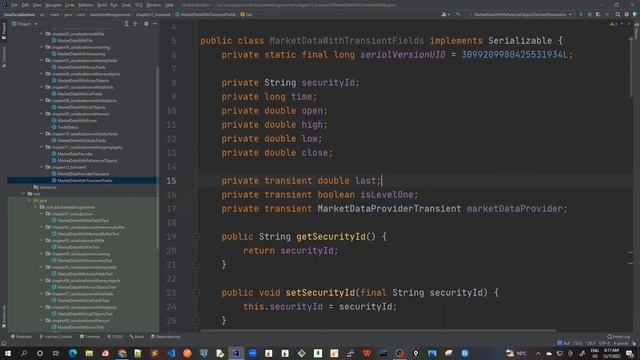Open the TODO tool window
Viewport: 640px width, 360px height.
click(115, 337)
